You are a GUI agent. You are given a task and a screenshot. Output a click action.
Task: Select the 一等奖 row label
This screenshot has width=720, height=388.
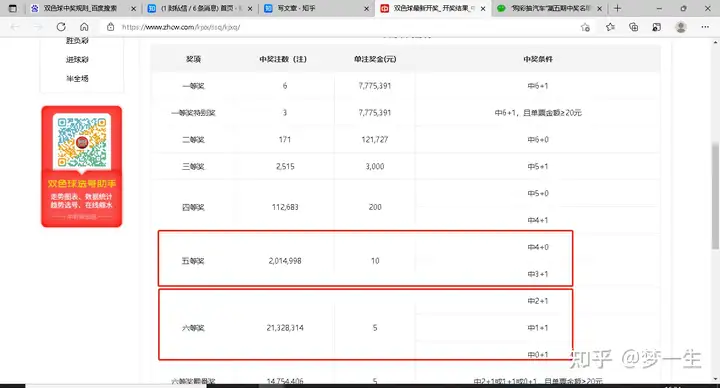point(193,86)
